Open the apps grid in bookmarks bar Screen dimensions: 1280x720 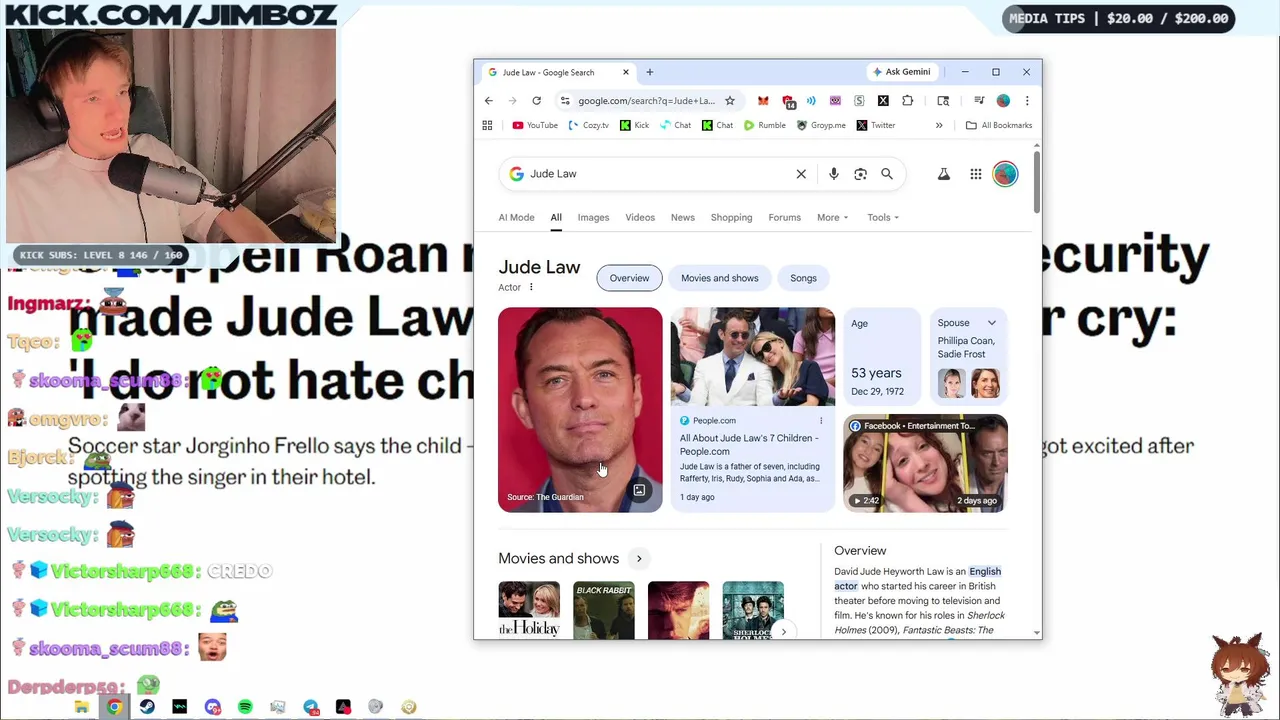coord(487,125)
